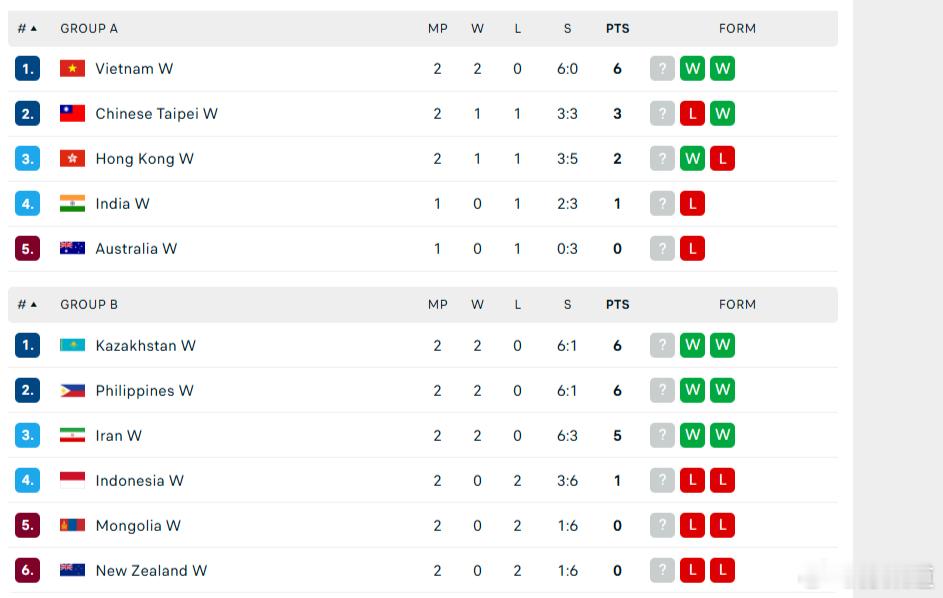Click the PTS column header in Group A
Screen dimensions: 943x598
617,28
